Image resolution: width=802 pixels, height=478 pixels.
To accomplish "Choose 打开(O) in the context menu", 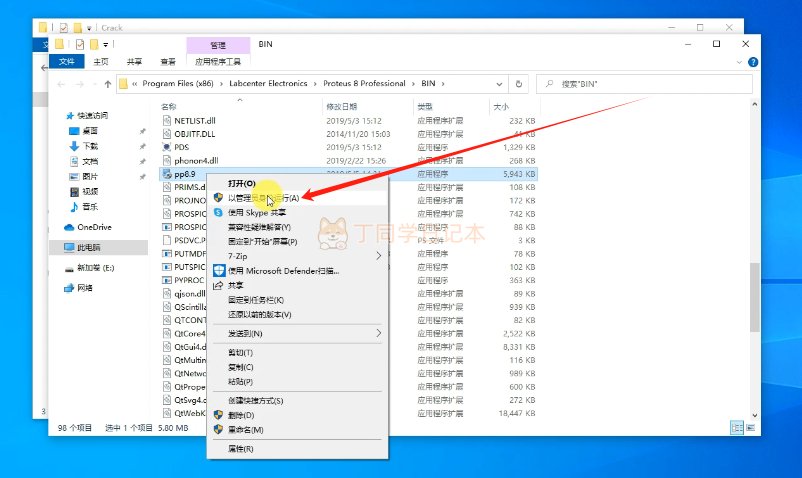I will pos(297,184).
